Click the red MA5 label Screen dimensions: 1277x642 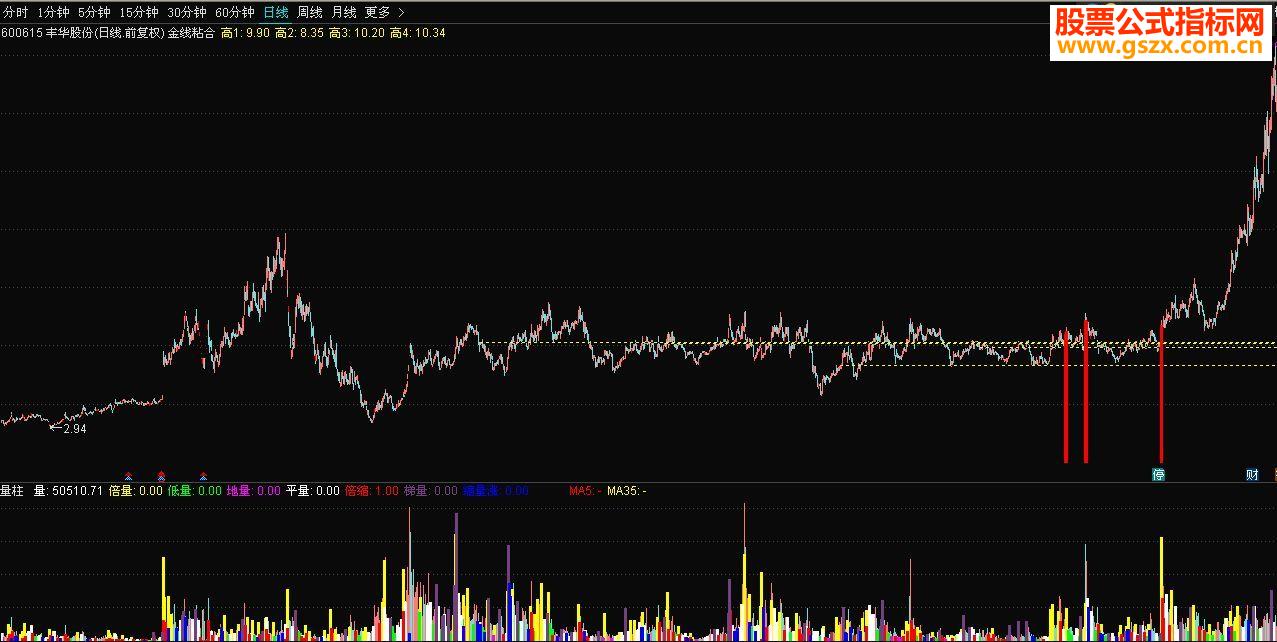point(584,491)
